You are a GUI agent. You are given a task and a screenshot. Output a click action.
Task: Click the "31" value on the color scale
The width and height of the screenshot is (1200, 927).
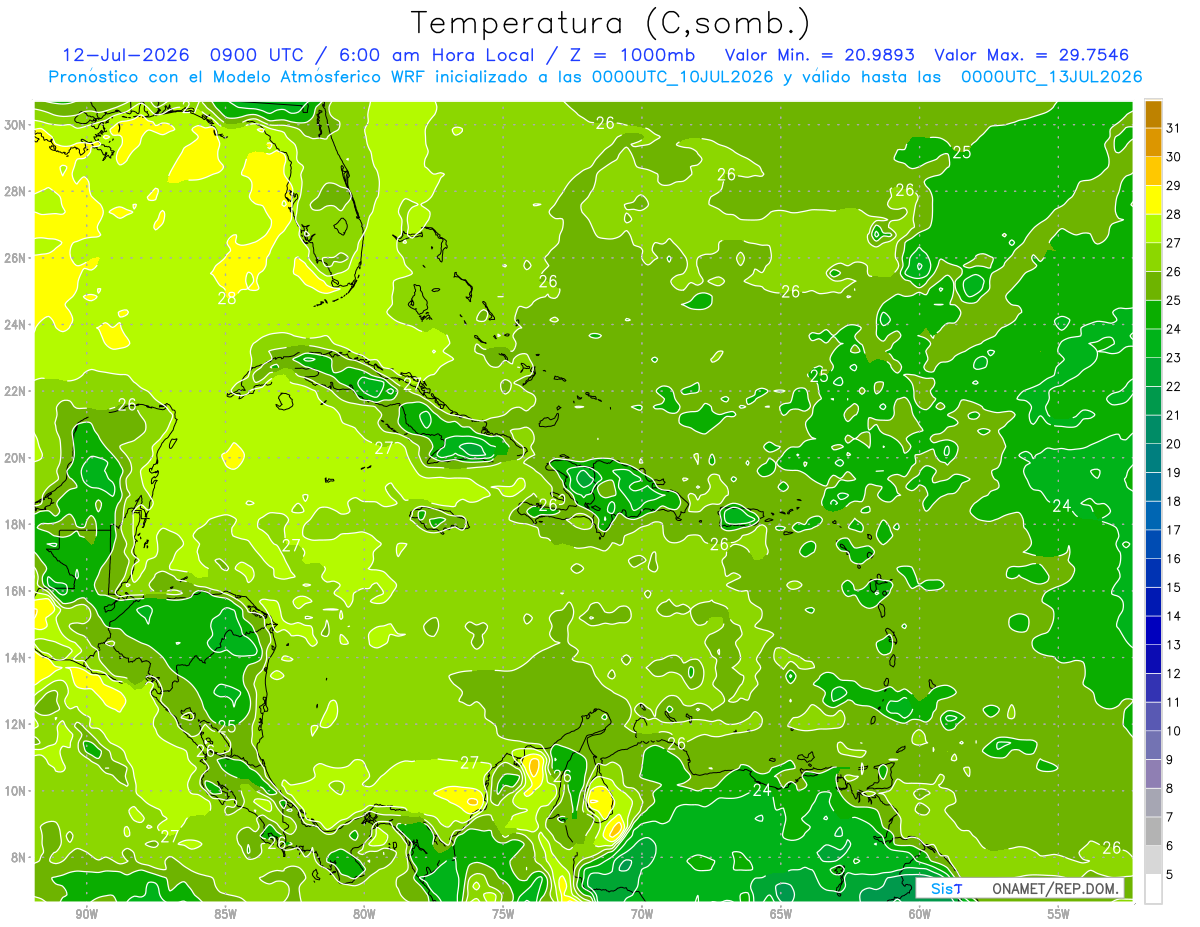(1174, 128)
